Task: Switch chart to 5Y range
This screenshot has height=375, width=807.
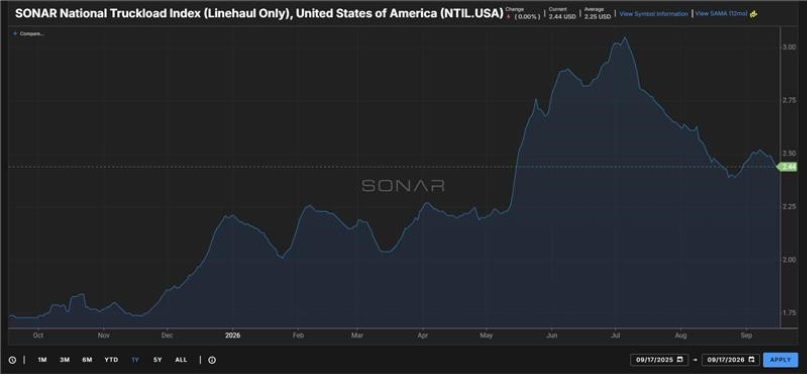Action: 157,360
